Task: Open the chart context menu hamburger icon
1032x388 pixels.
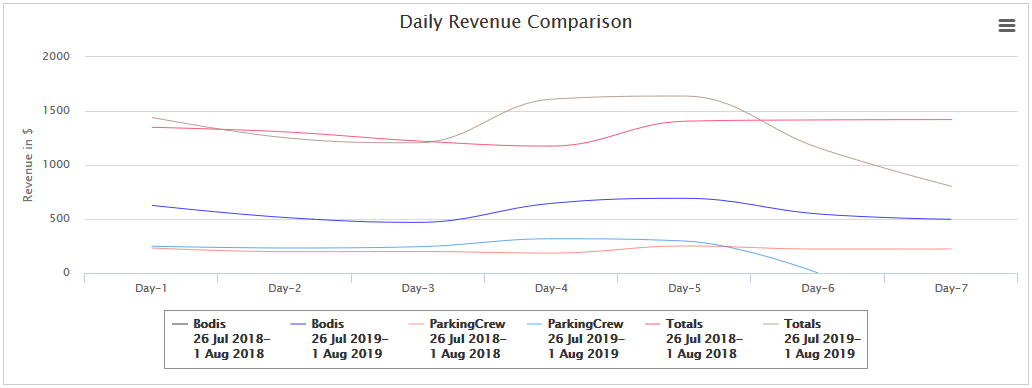Action: [x=1006, y=26]
